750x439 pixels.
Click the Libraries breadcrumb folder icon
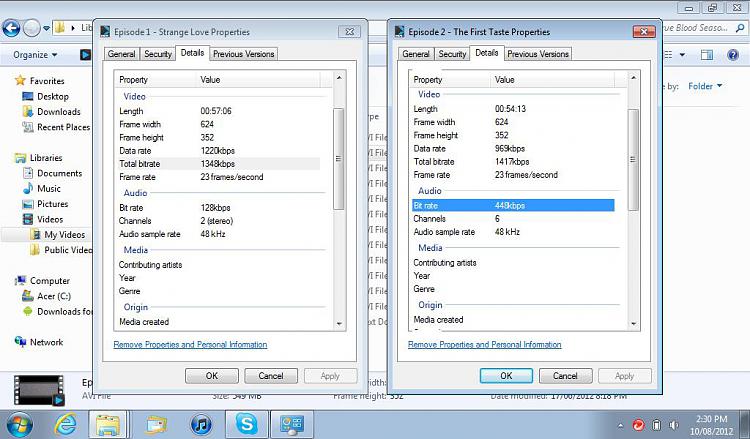click(59, 28)
